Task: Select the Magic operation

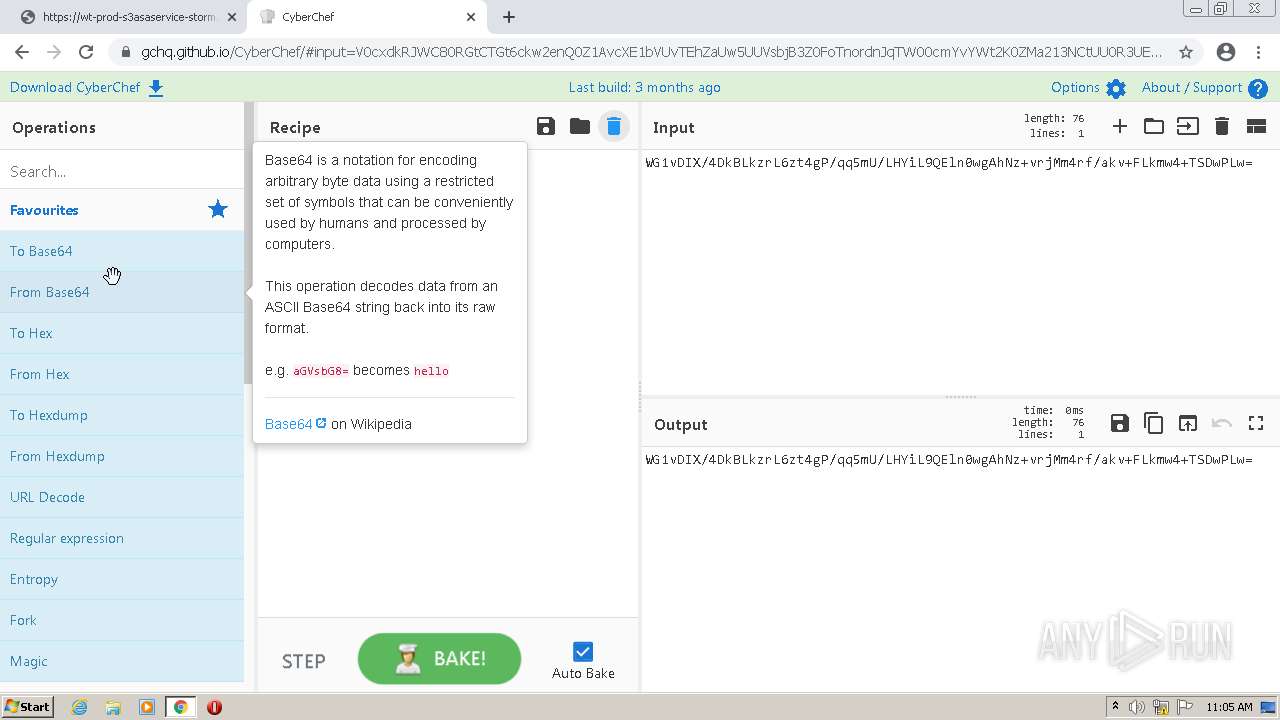Action: coord(122,661)
